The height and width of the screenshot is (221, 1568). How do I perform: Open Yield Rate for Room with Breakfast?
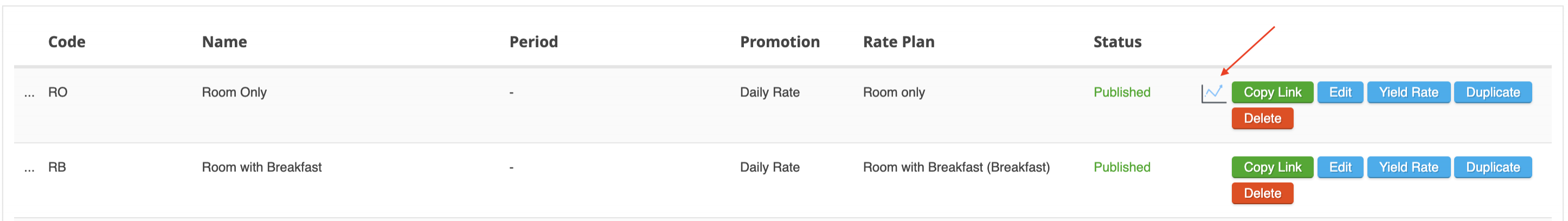click(x=1408, y=167)
